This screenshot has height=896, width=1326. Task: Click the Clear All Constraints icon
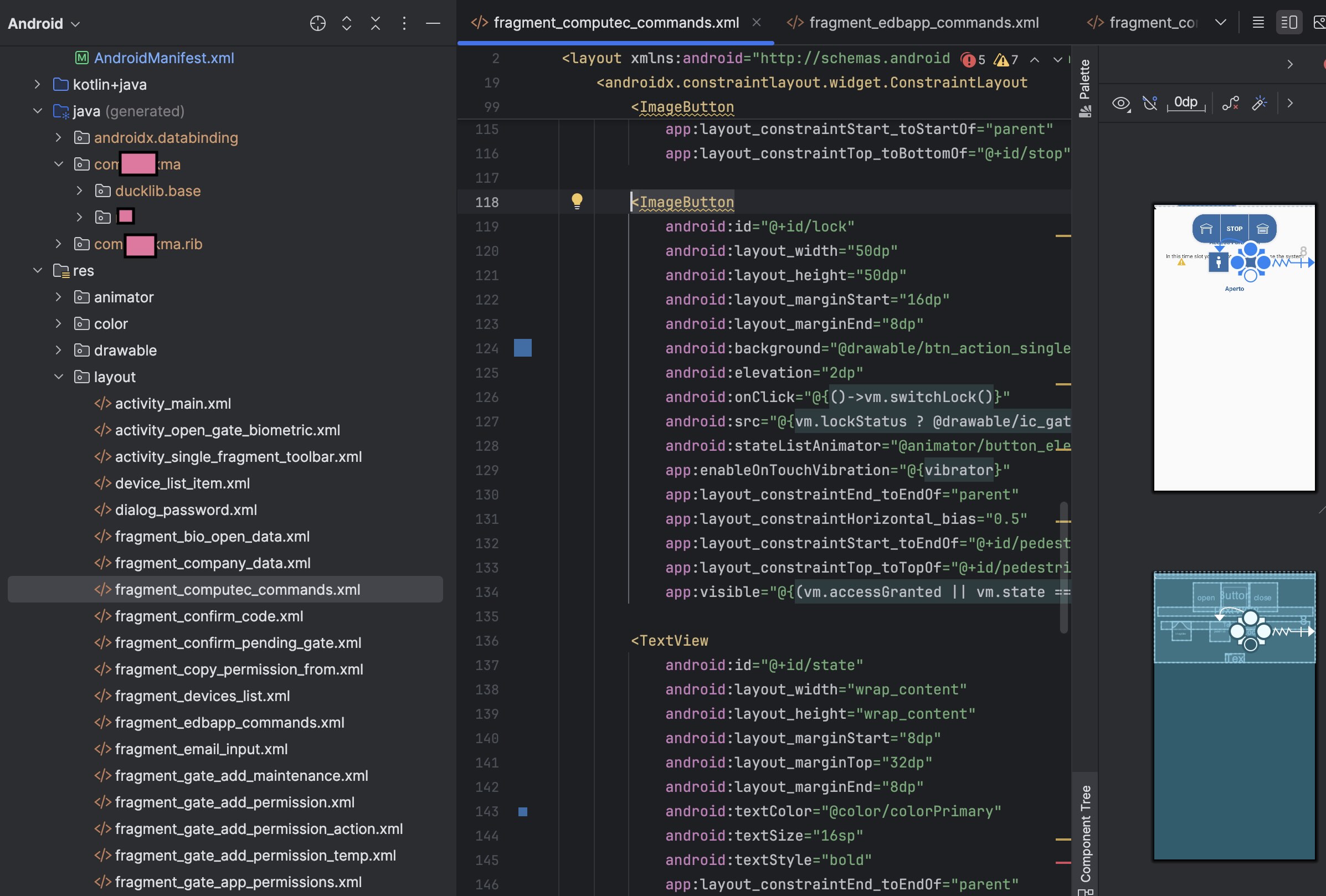pyautogui.click(x=1230, y=103)
